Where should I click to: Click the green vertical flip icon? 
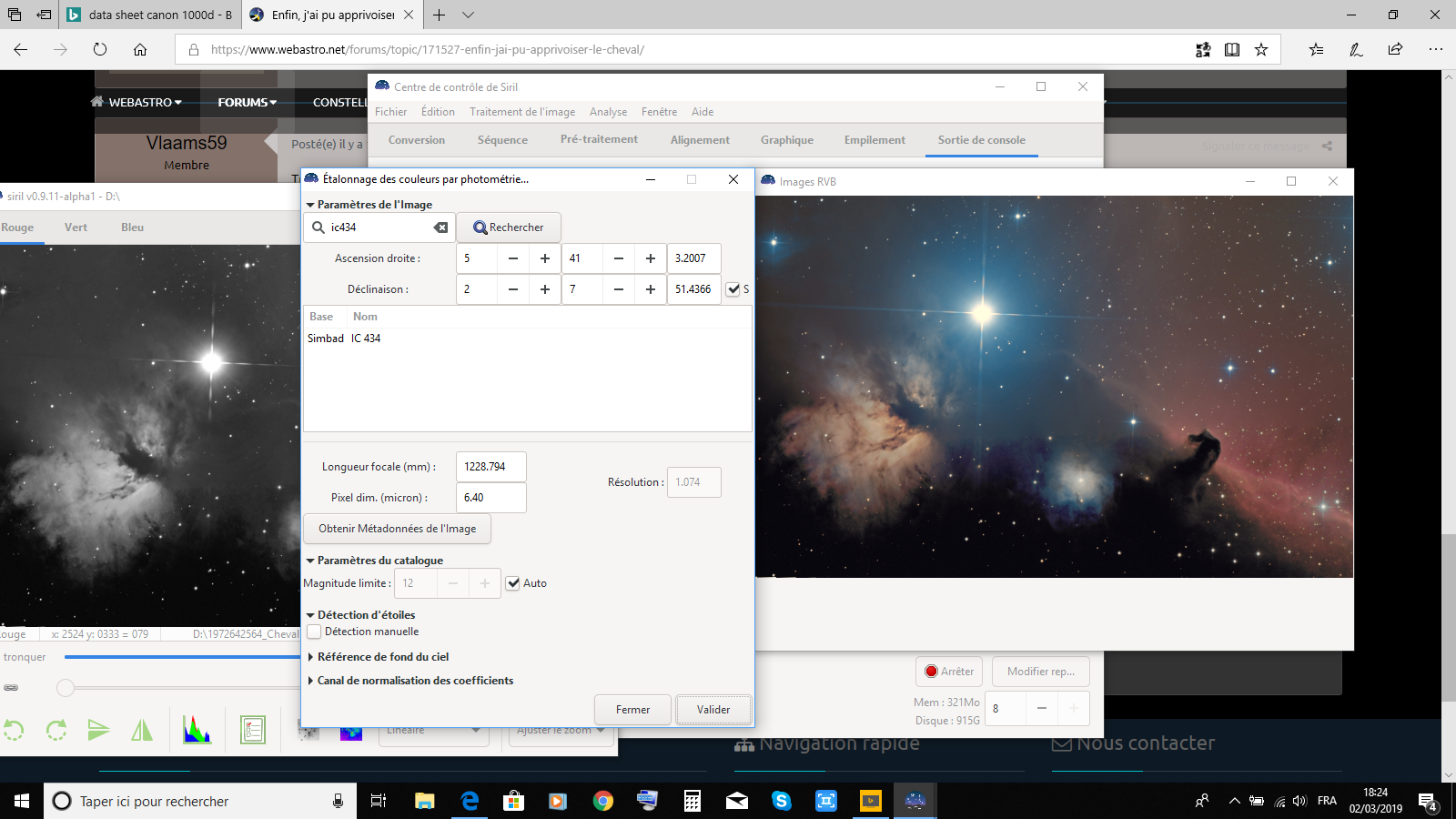[98, 730]
